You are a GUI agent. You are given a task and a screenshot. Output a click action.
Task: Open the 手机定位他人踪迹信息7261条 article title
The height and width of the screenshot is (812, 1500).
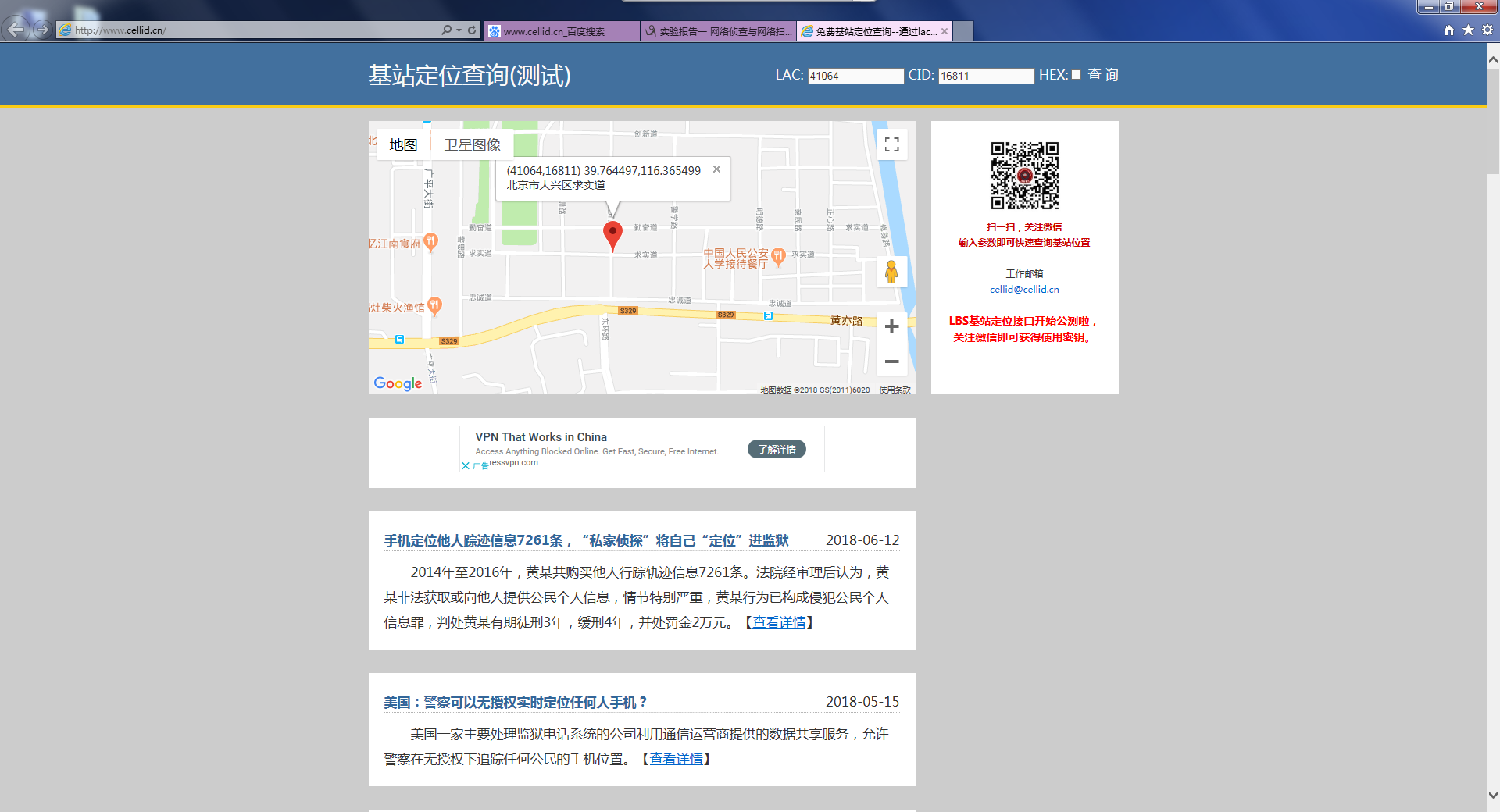coord(586,540)
